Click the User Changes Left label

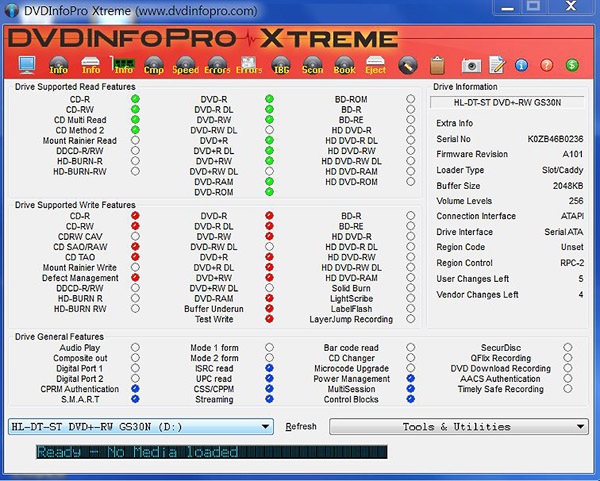pos(473,279)
